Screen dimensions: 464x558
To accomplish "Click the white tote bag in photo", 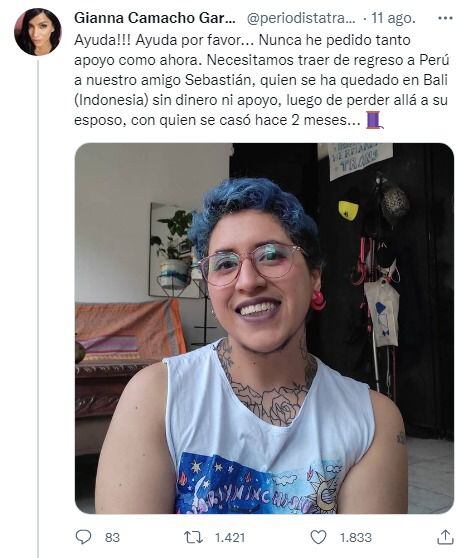I will coord(381,312).
